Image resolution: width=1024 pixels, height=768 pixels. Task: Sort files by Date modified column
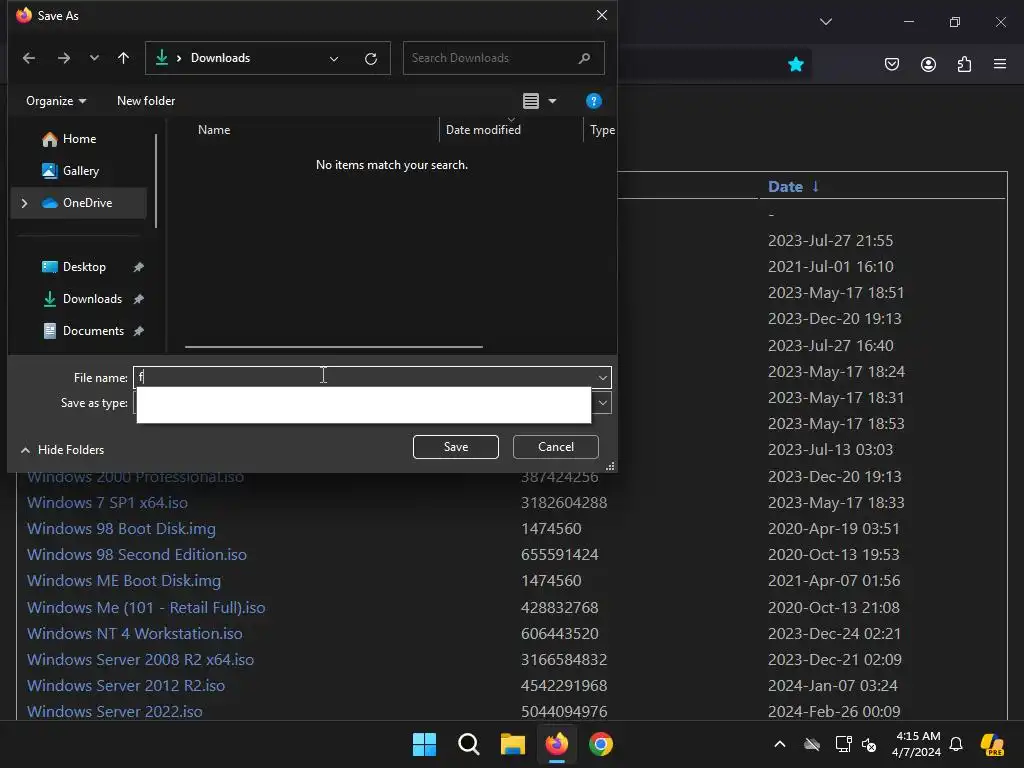483,129
